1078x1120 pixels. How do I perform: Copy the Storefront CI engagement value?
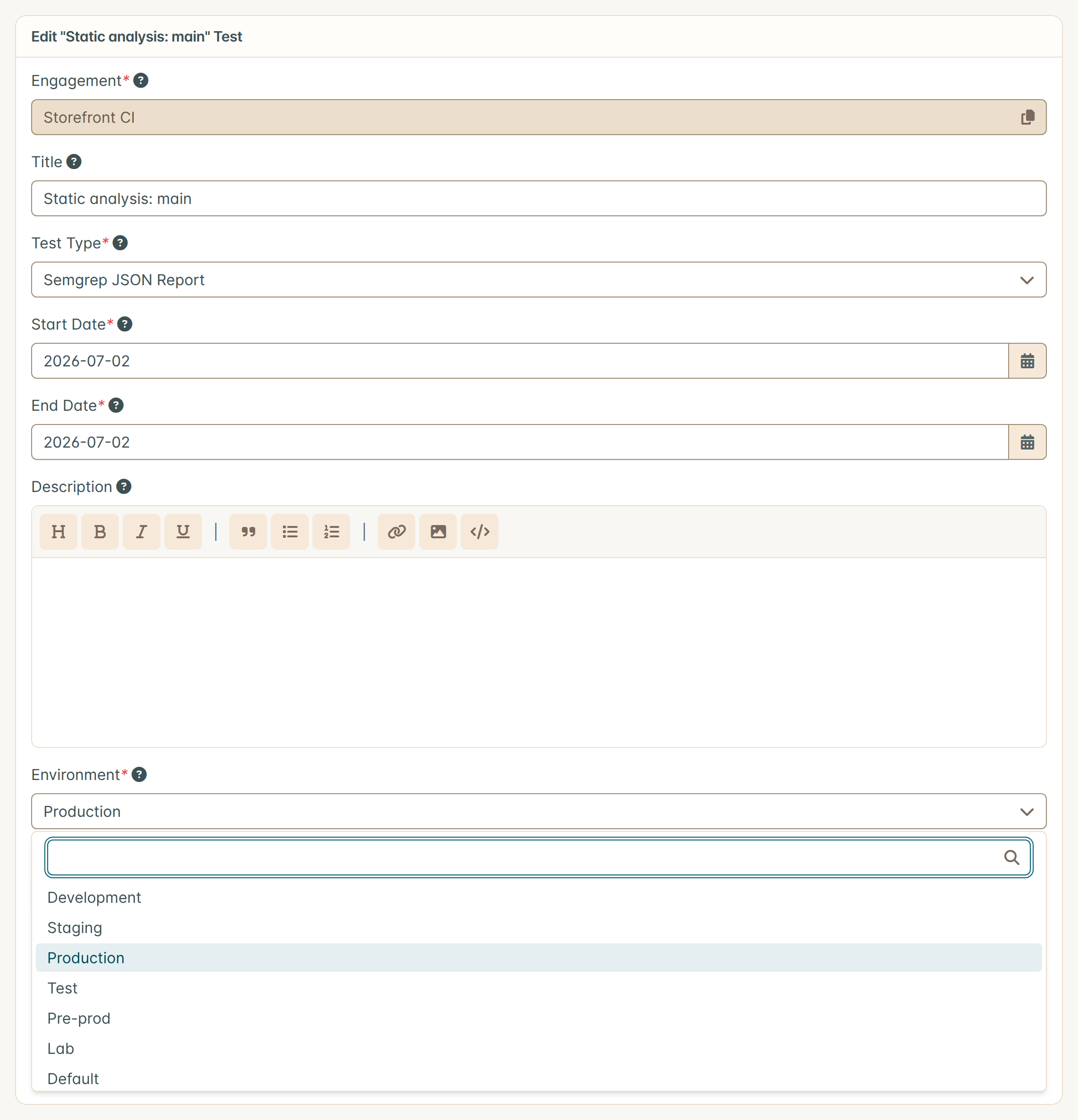(1027, 117)
